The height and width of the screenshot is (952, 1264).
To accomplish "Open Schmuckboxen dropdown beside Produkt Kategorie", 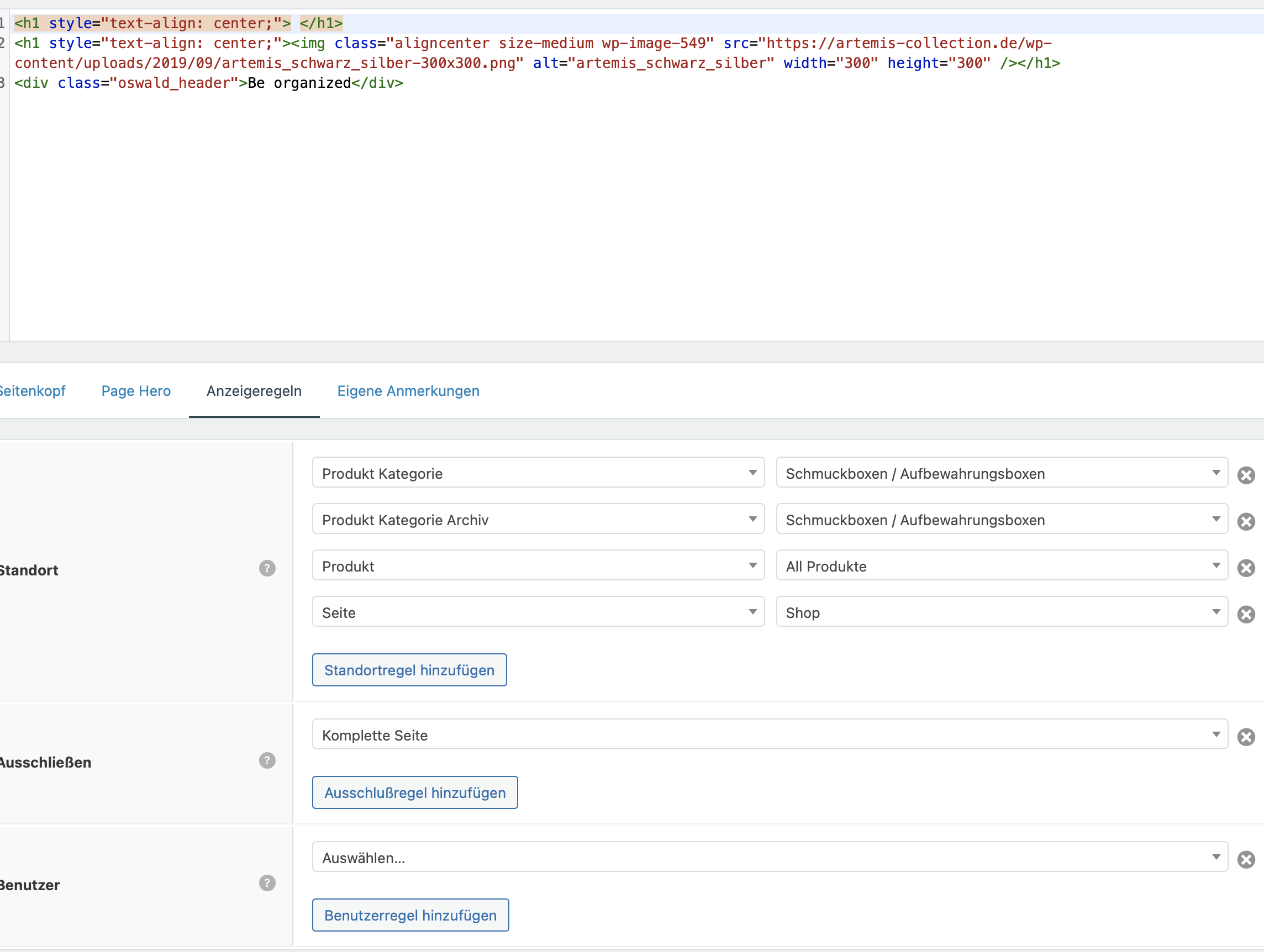I will (1002, 472).
